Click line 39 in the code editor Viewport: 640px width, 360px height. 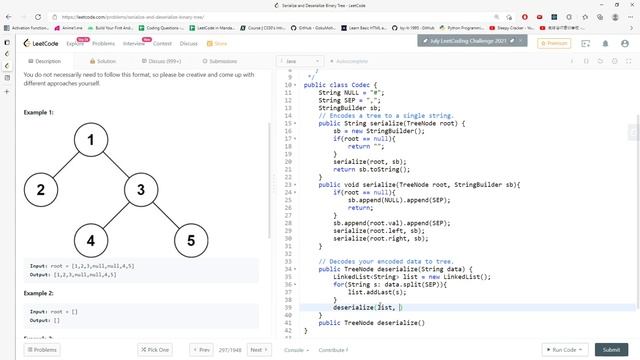coord(467,307)
